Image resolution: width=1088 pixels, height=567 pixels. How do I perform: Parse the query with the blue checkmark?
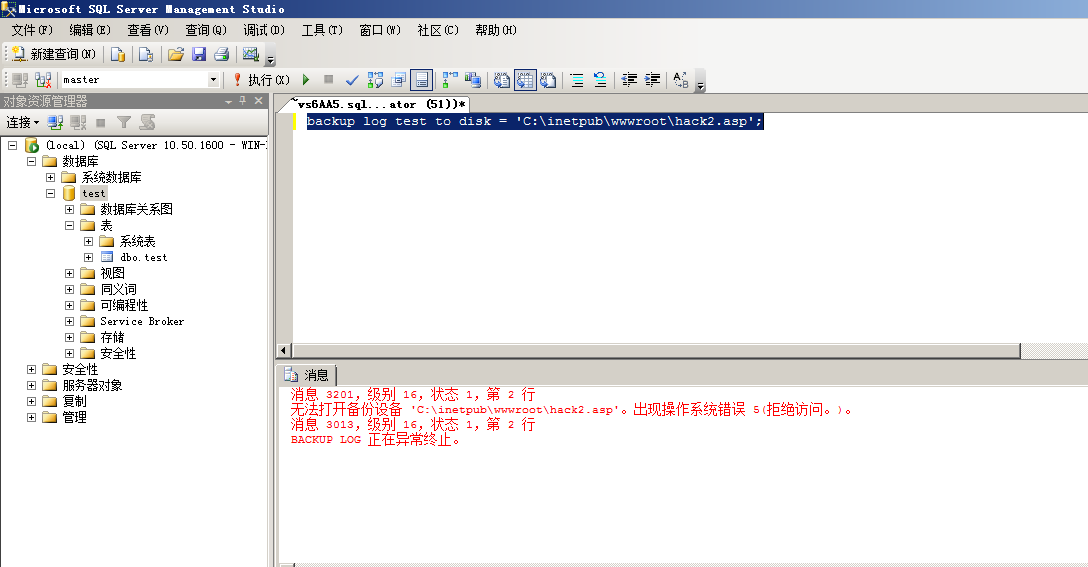click(352, 80)
